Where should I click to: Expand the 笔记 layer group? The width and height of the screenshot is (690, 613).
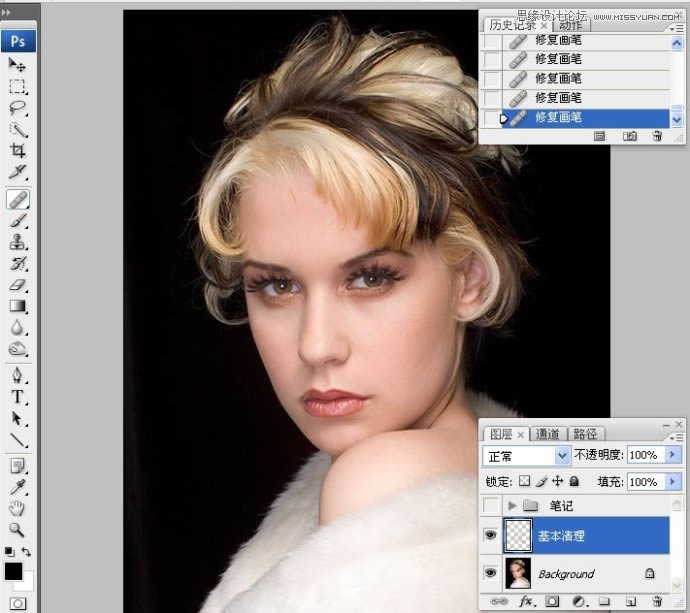click(x=513, y=506)
